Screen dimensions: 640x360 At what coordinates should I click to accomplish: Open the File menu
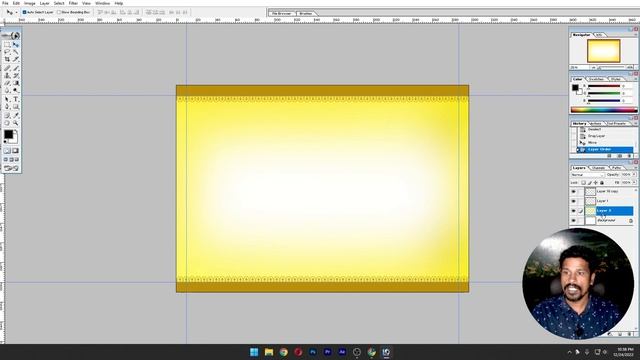(5, 3)
